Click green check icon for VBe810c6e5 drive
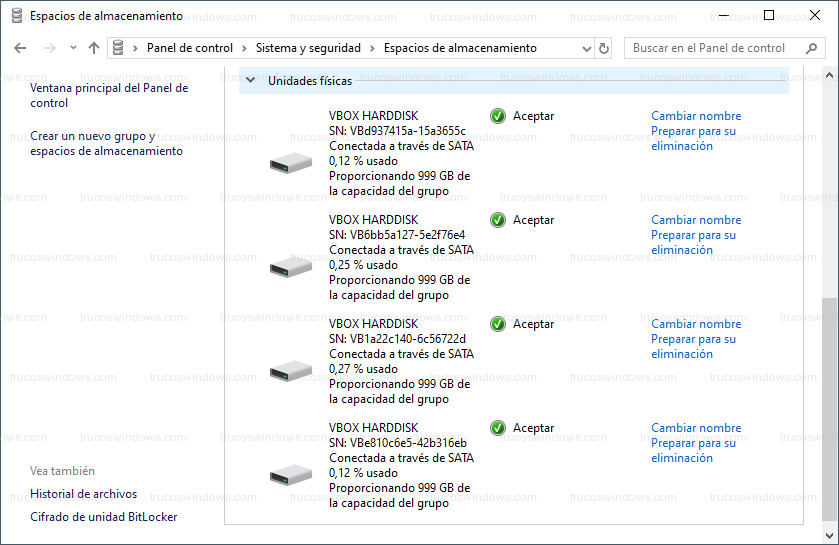This screenshot has width=839, height=545. 498,428
